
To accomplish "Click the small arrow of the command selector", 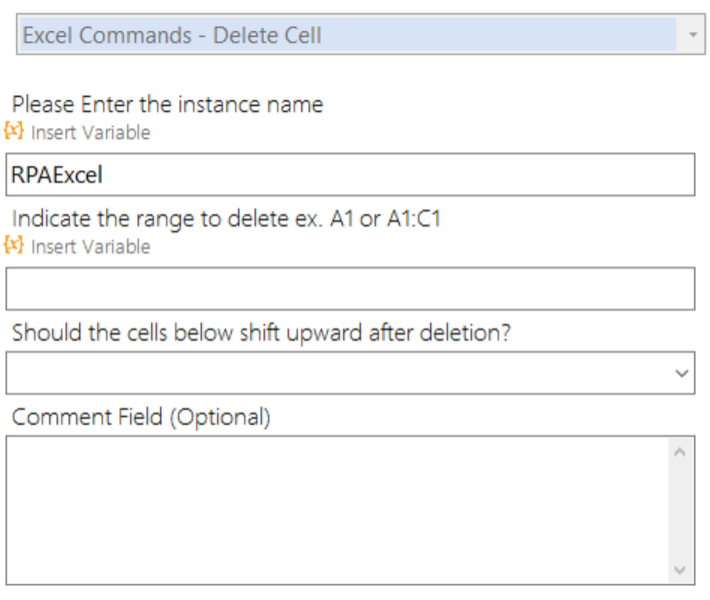I will click(x=693, y=34).
